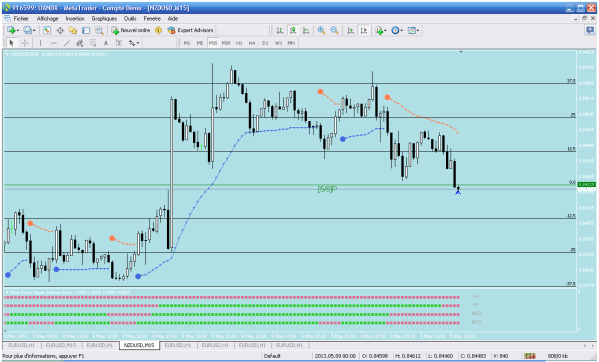Screen dimensions: 599x362
Task: Expand the New Chart dropdown arrow
Action: pyautogui.click(x=18, y=31)
